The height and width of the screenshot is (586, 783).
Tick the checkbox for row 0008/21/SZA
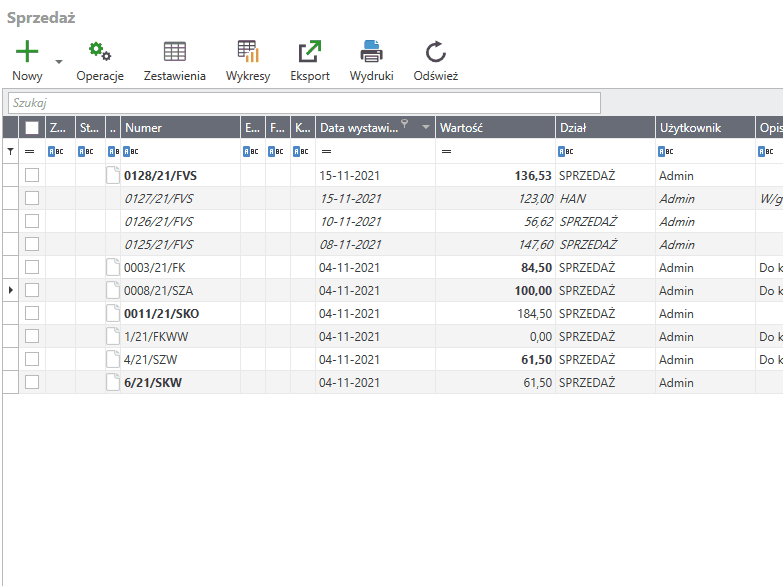click(32, 290)
